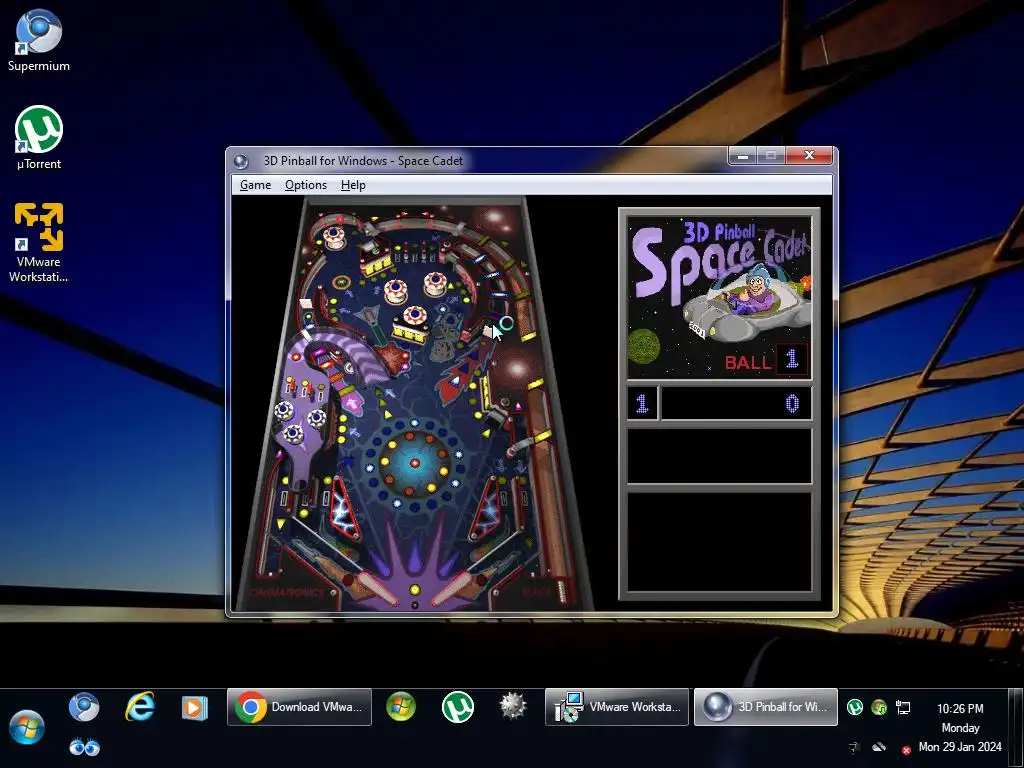Click the Space Cadet logo image
Screen dimensions: 1024x768
click(x=719, y=297)
